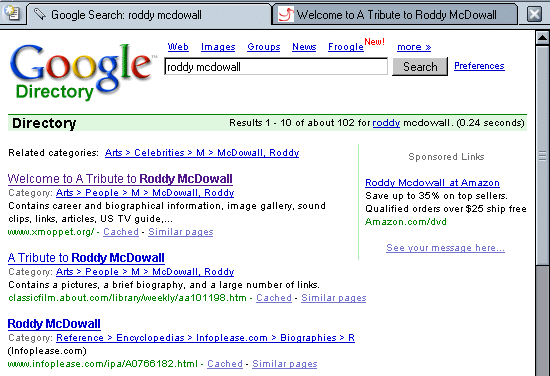Open the Roddy McDowall Infoplease result
This screenshot has width=550, height=376.
click(54, 324)
